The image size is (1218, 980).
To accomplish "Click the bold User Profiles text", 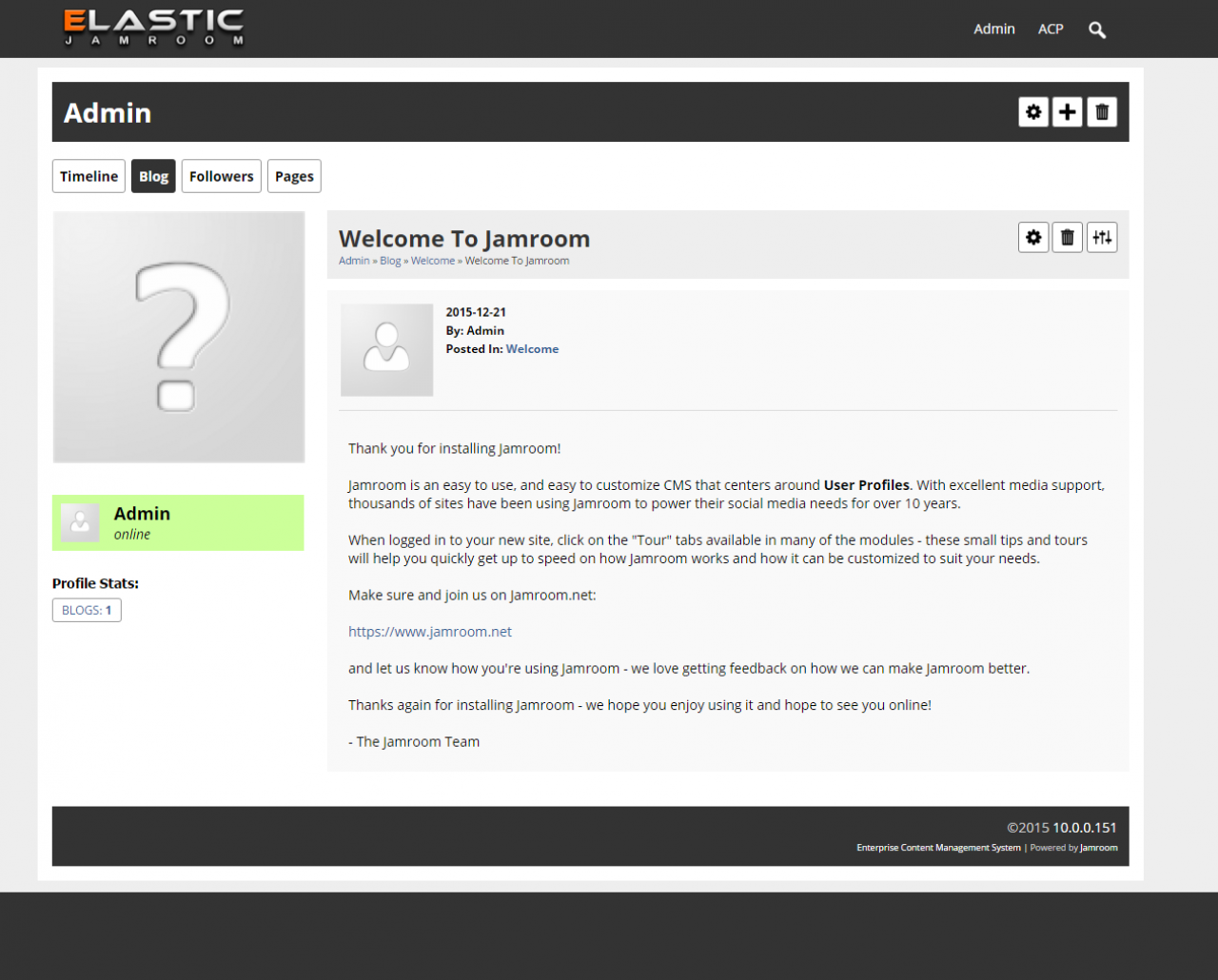I will (x=867, y=485).
